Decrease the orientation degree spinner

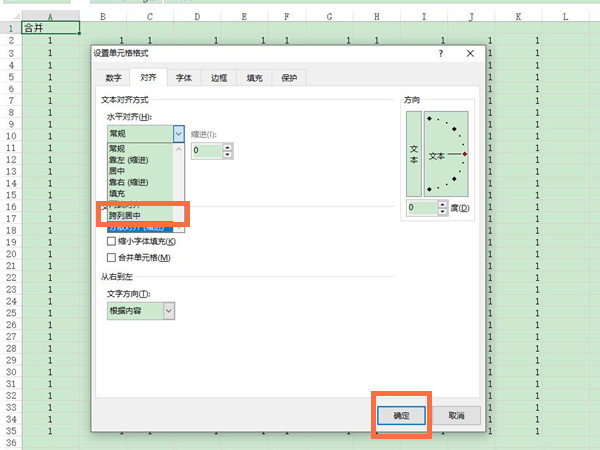443,211
